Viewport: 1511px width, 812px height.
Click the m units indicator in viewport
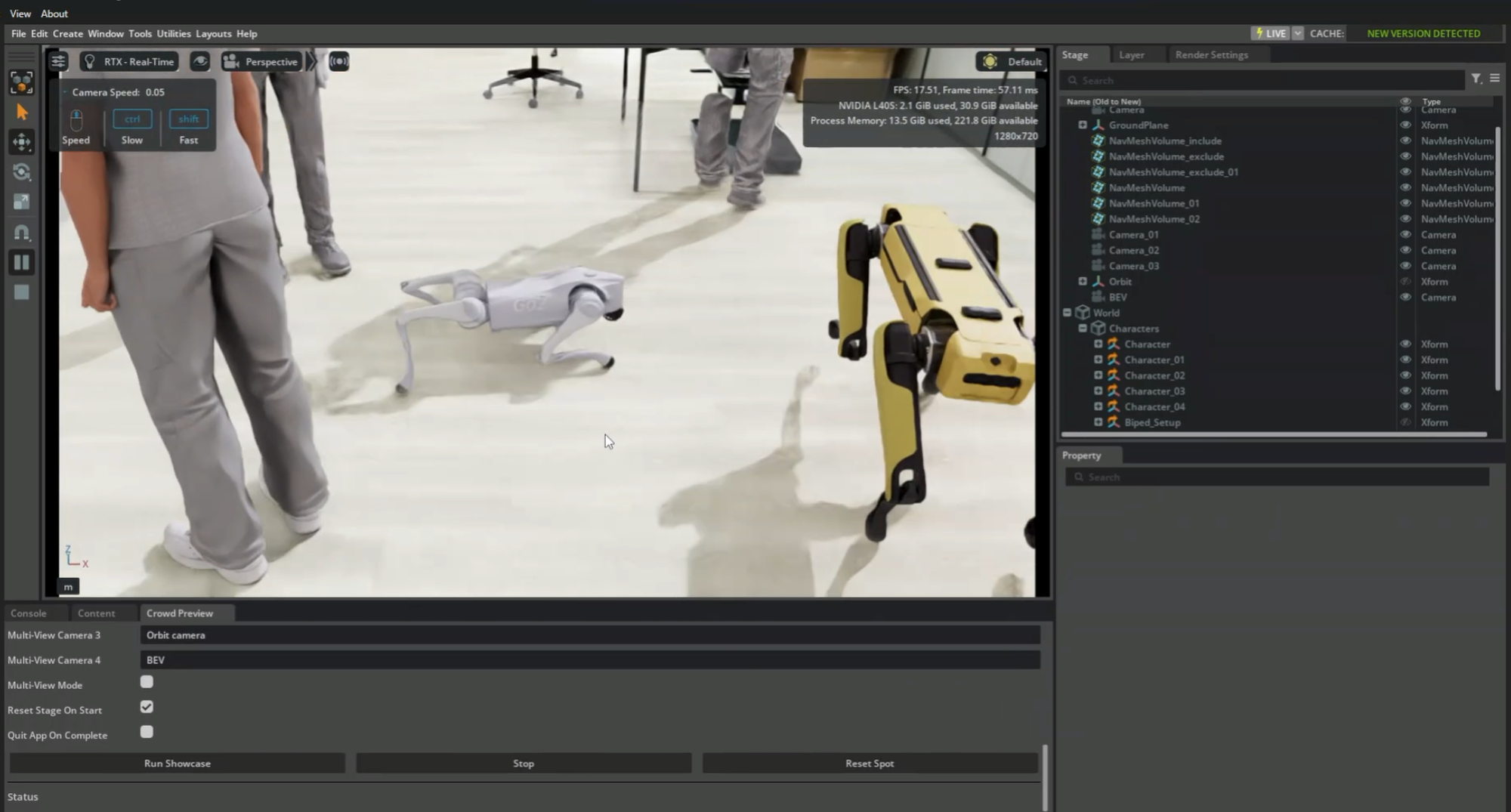pyautogui.click(x=68, y=587)
